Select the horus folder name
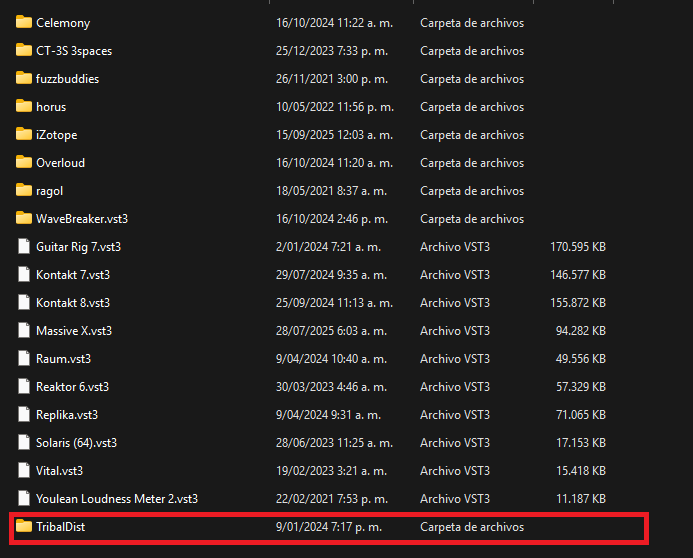Image resolution: width=693 pixels, height=558 pixels. click(x=51, y=106)
